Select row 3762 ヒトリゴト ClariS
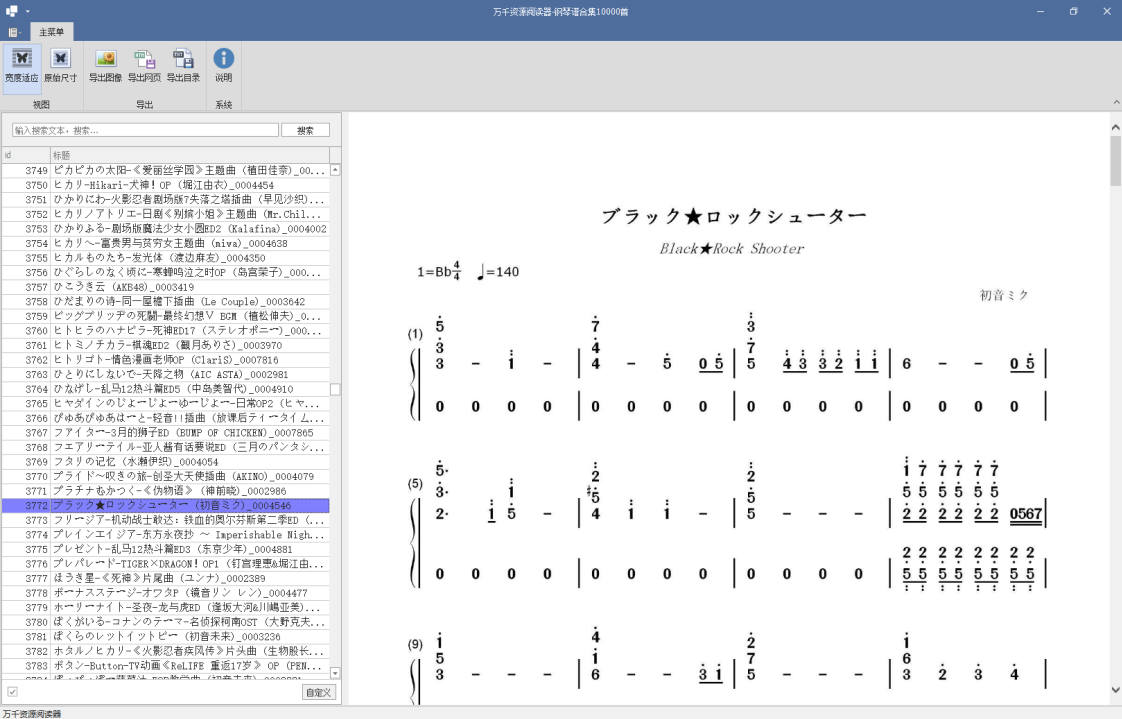The image size is (1122, 719). [x=165, y=360]
